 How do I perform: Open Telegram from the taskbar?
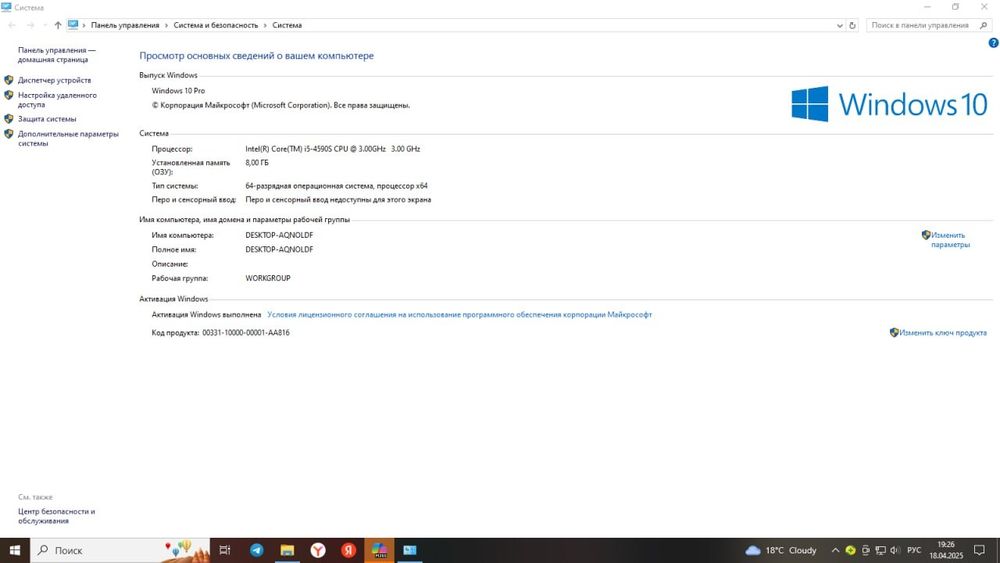point(257,550)
